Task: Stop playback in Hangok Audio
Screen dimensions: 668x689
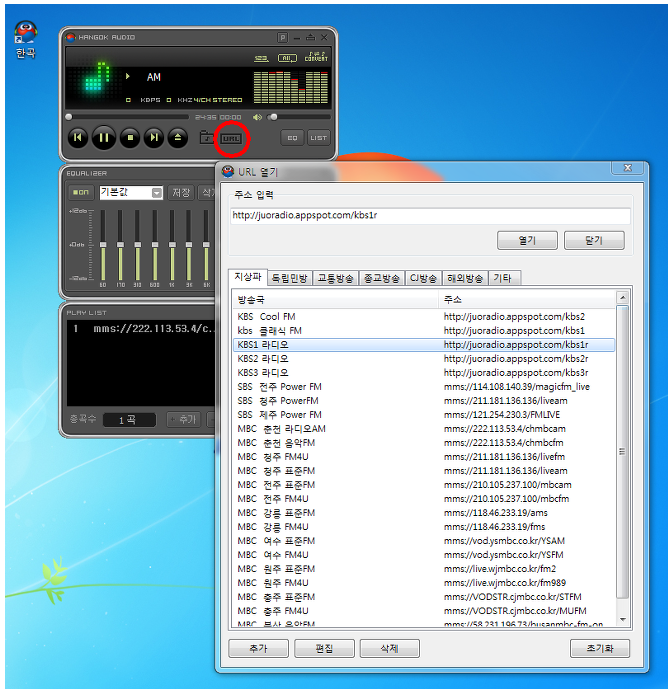Action: click(130, 138)
